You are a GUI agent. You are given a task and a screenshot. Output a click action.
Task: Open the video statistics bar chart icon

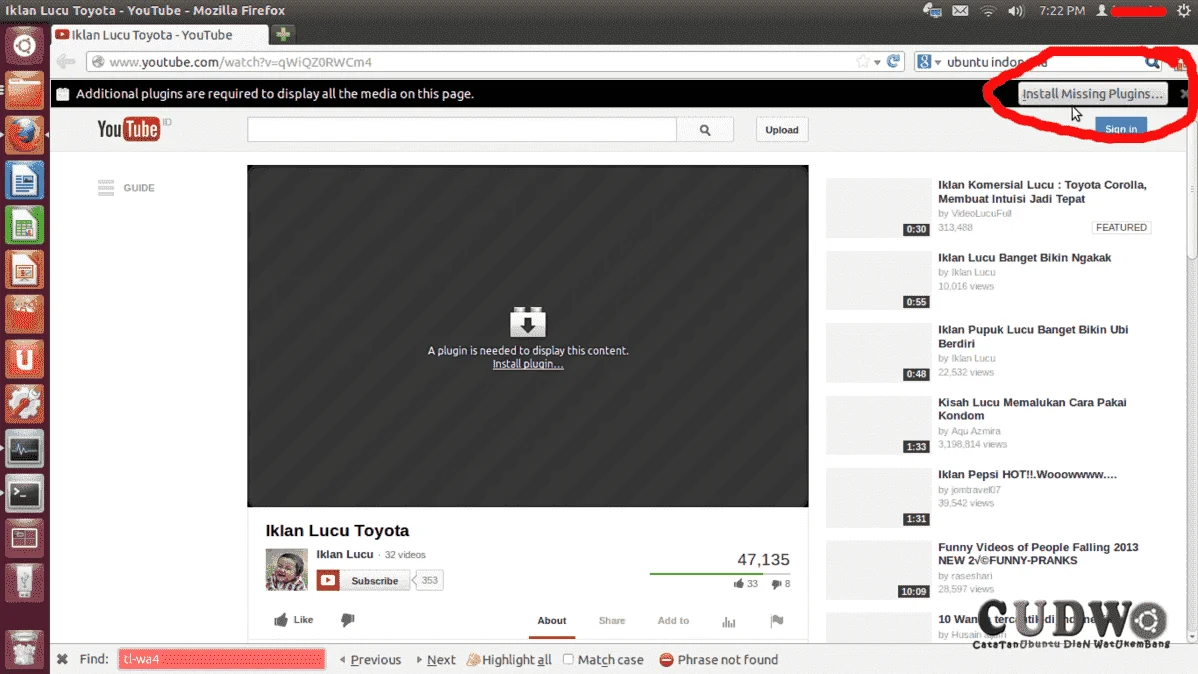[x=729, y=621]
